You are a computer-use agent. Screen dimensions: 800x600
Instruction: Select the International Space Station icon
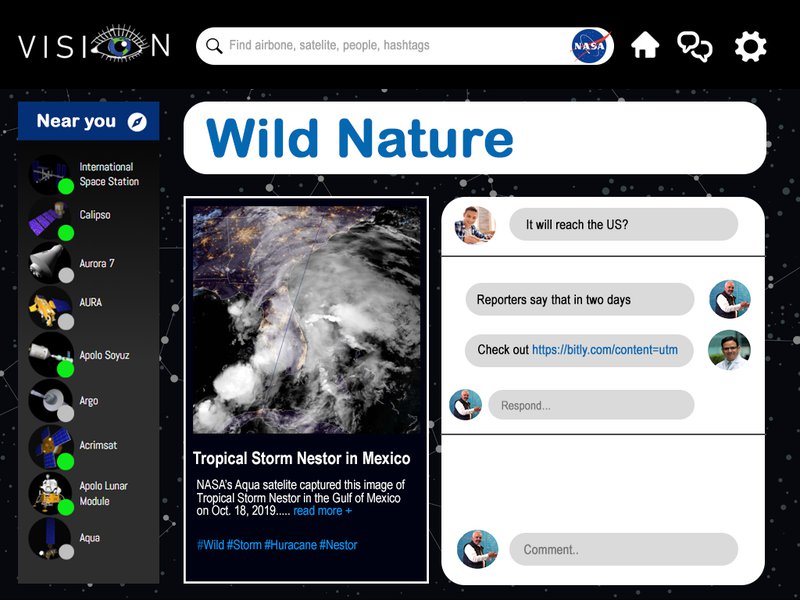[48, 173]
